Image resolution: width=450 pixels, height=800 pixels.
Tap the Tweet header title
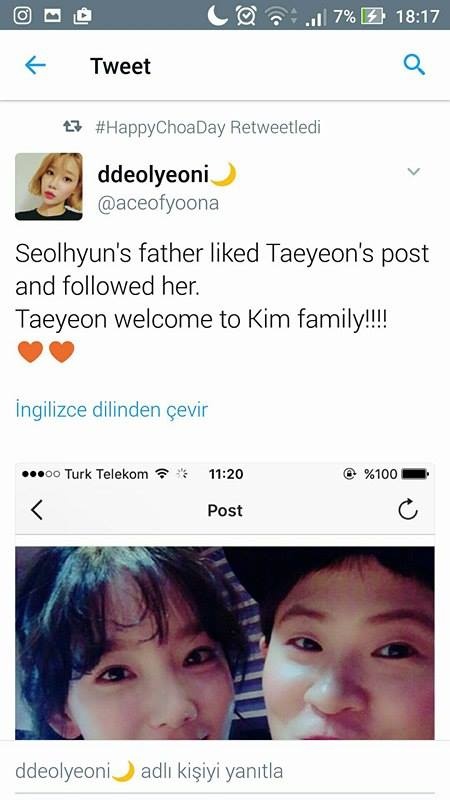(120, 66)
